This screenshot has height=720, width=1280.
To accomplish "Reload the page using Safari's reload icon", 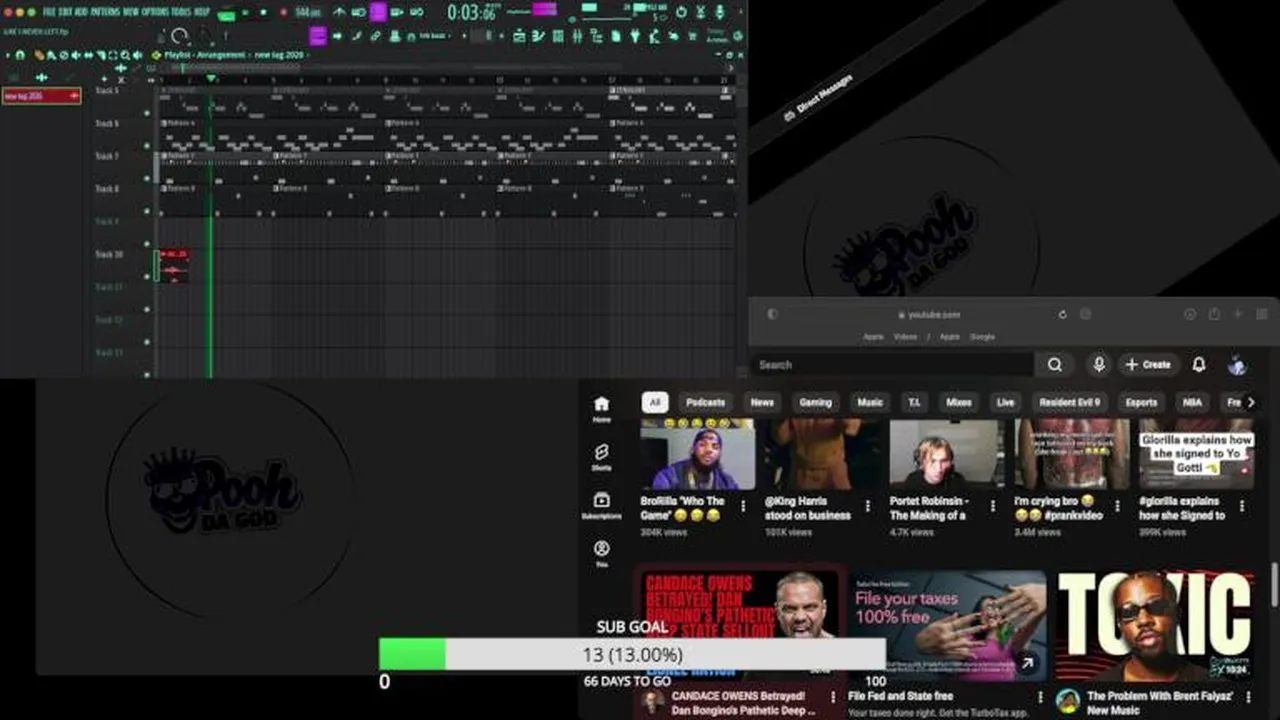I will click(x=1062, y=314).
